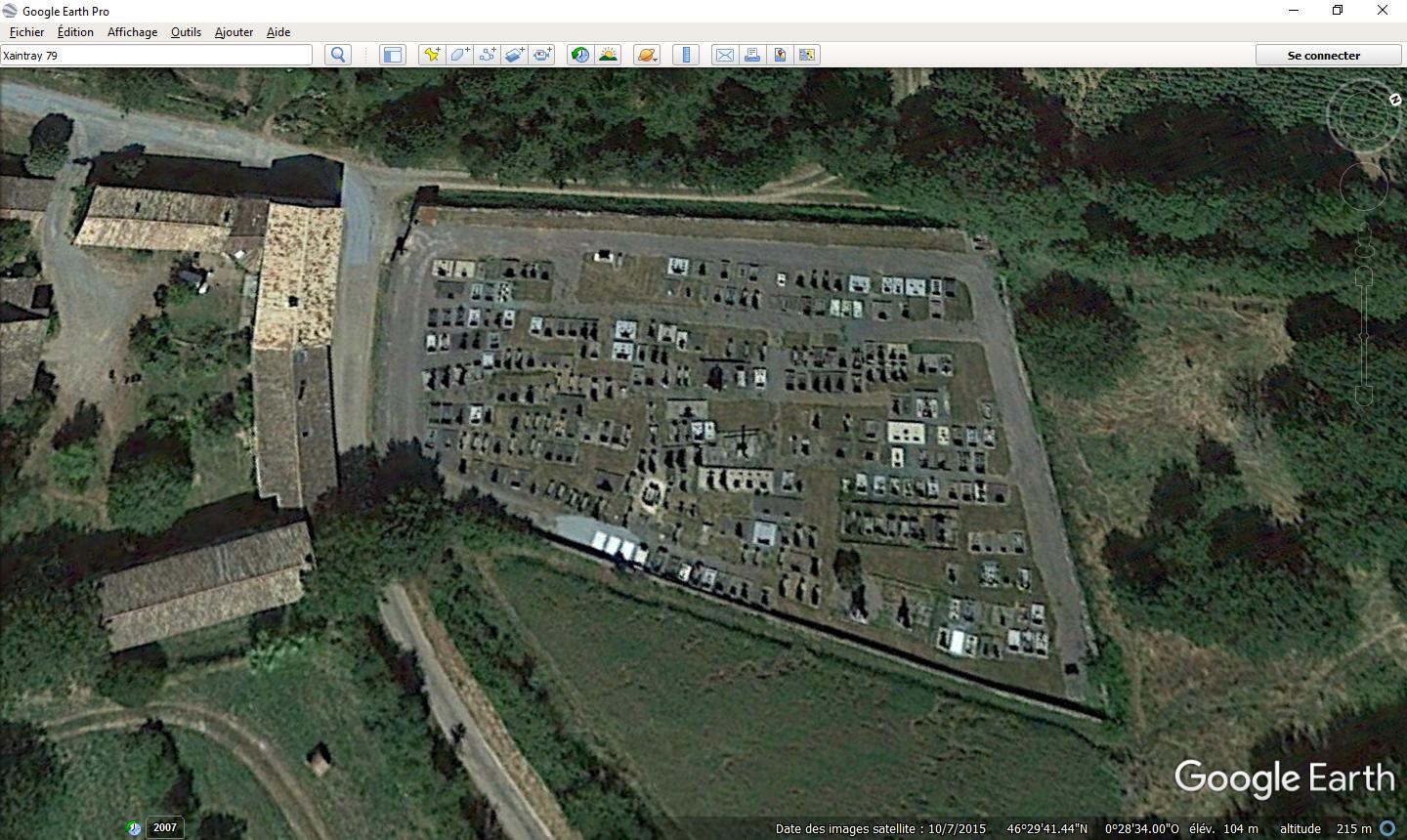This screenshot has width=1407, height=840.
Task: Open the Outils menu
Action: pyautogui.click(x=186, y=32)
